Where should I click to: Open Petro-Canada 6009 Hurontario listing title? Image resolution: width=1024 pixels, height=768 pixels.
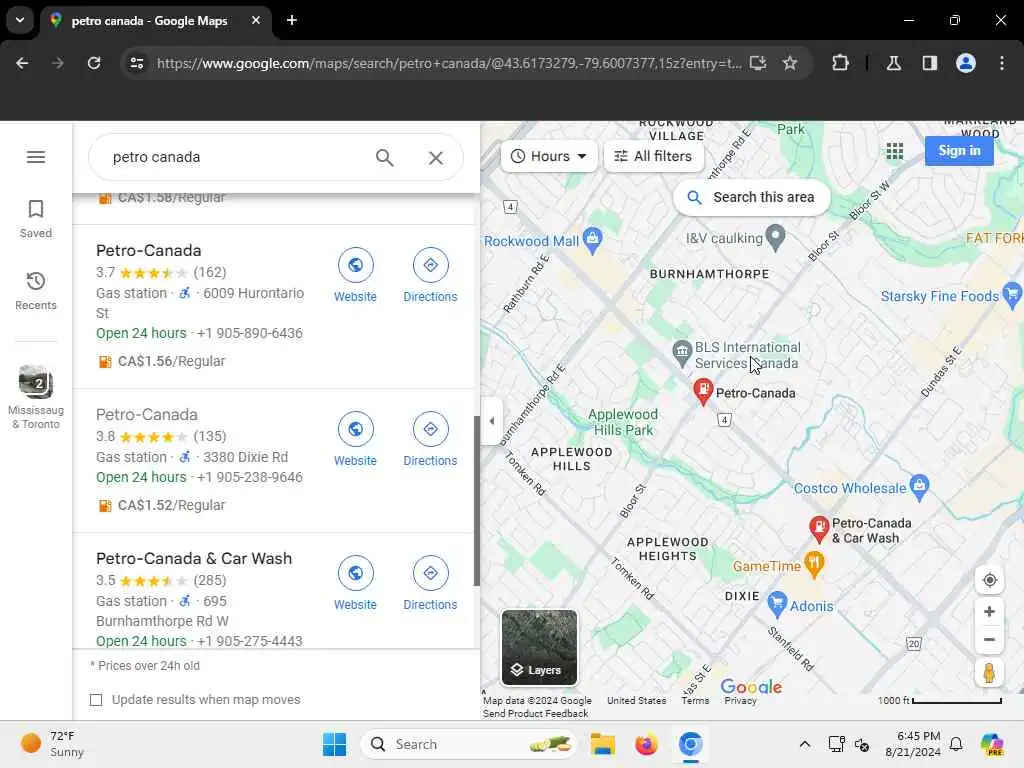(x=148, y=251)
